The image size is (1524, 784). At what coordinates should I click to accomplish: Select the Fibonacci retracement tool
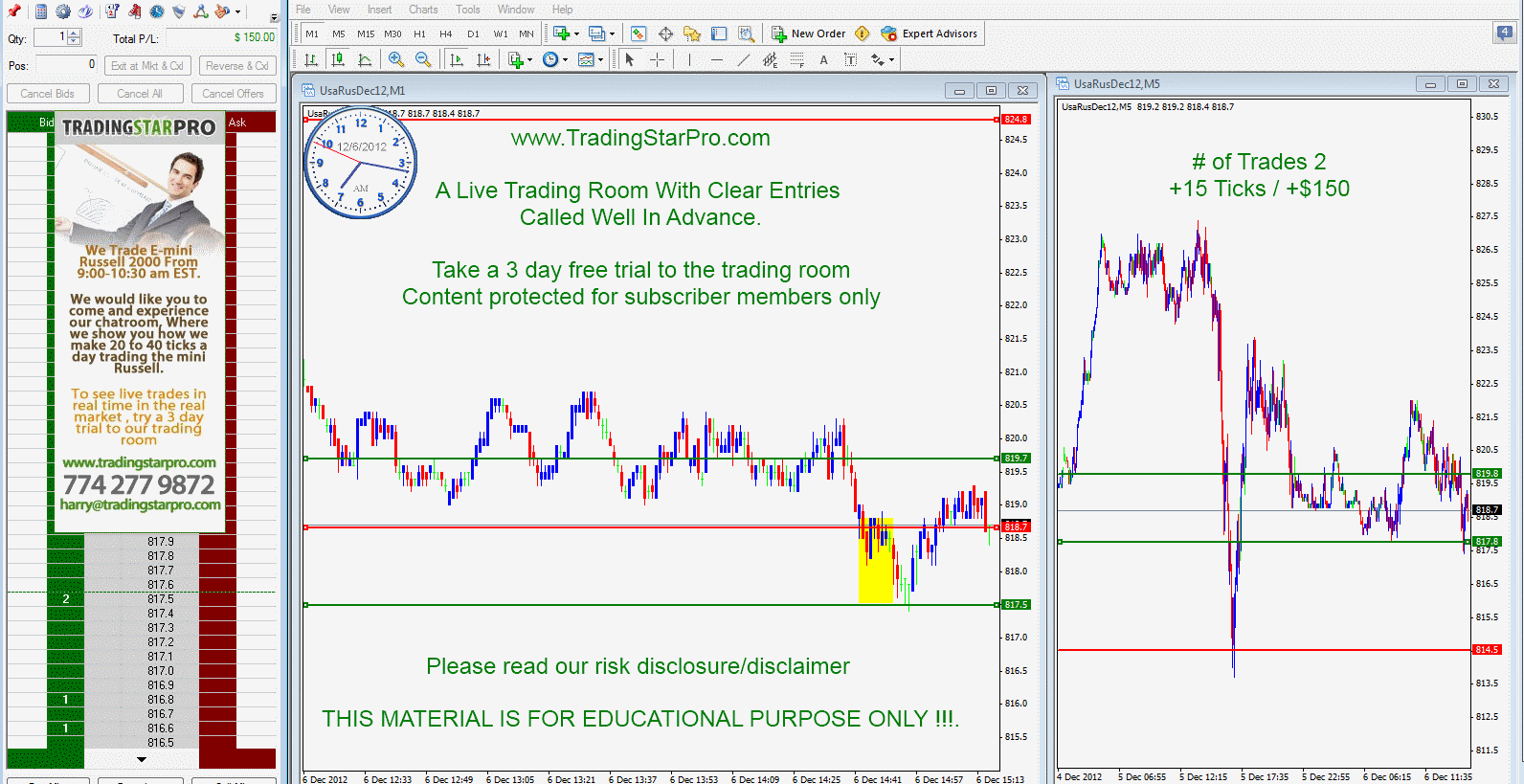(796, 59)
